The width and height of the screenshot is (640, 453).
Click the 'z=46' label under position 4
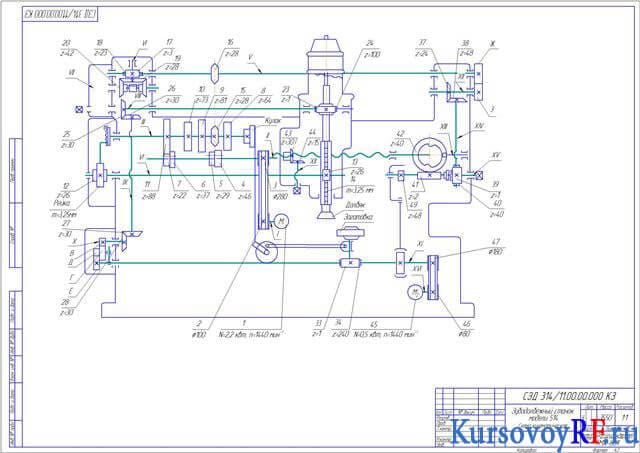[244, 196]
